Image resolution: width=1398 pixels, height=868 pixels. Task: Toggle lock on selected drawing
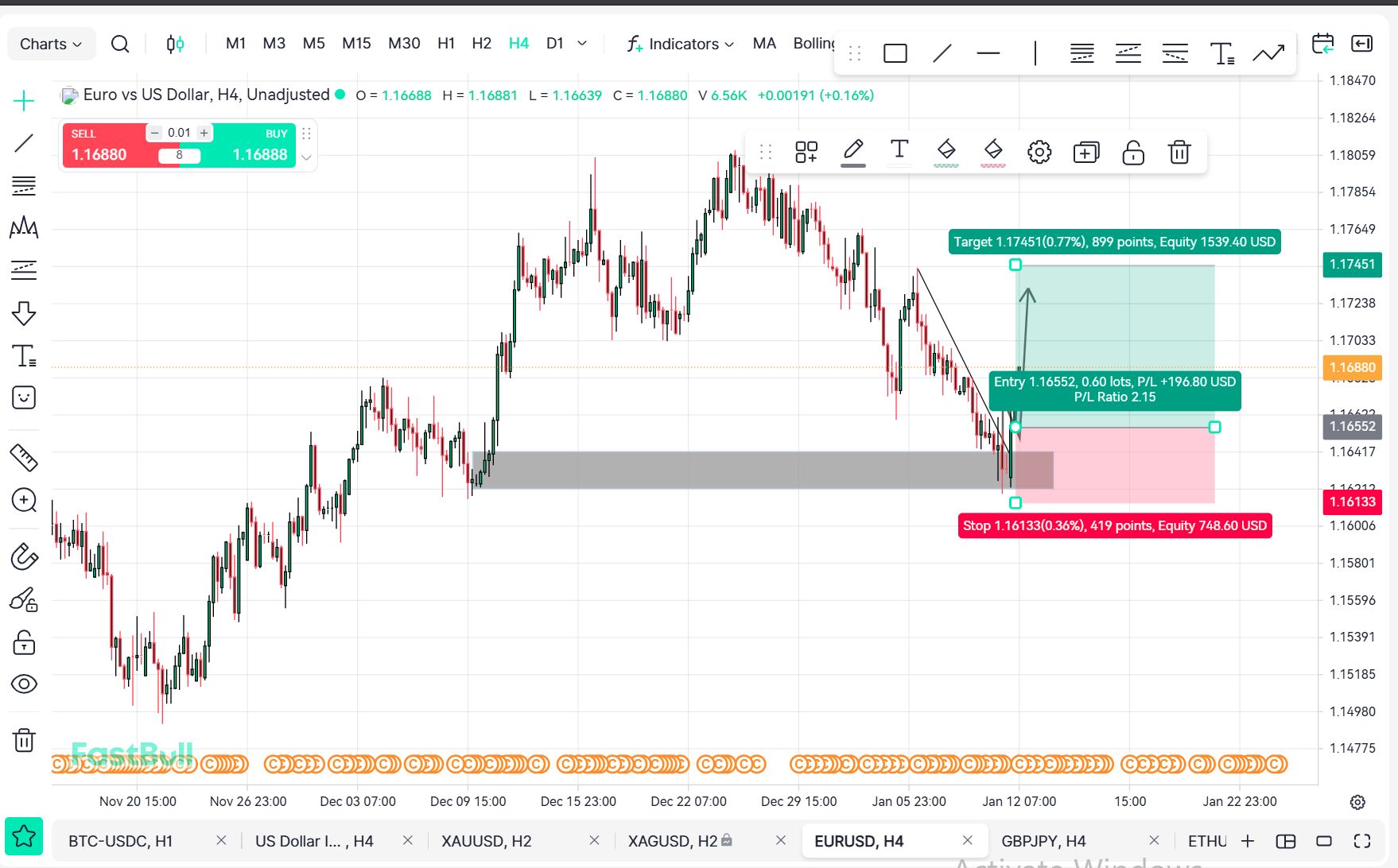[1132, 152]
